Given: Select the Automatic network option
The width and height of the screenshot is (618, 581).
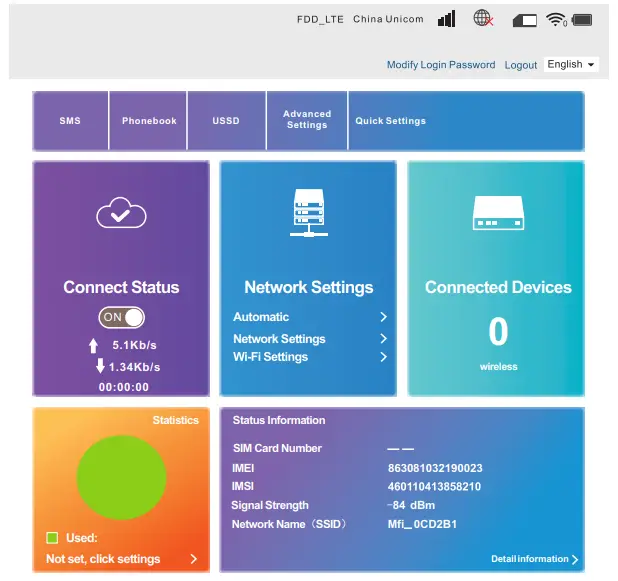Looking at the screenshot, I should pos(261,317).
